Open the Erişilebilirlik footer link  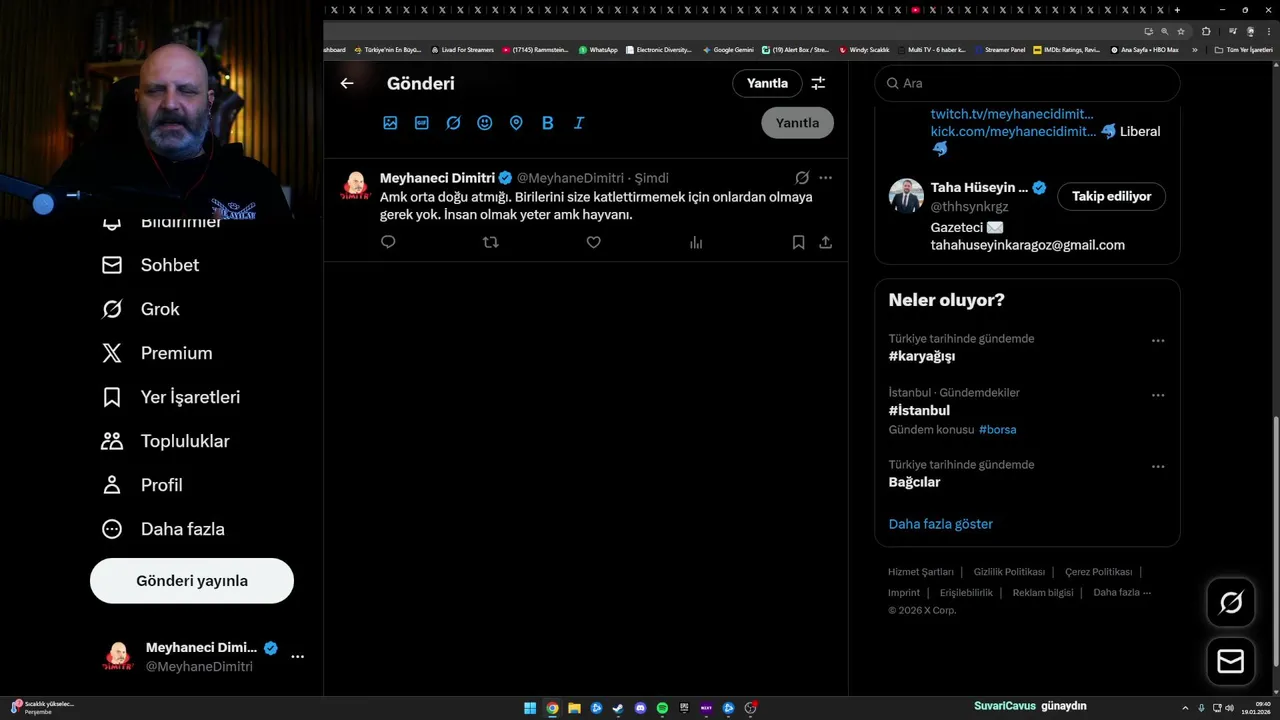pos(966,593)
